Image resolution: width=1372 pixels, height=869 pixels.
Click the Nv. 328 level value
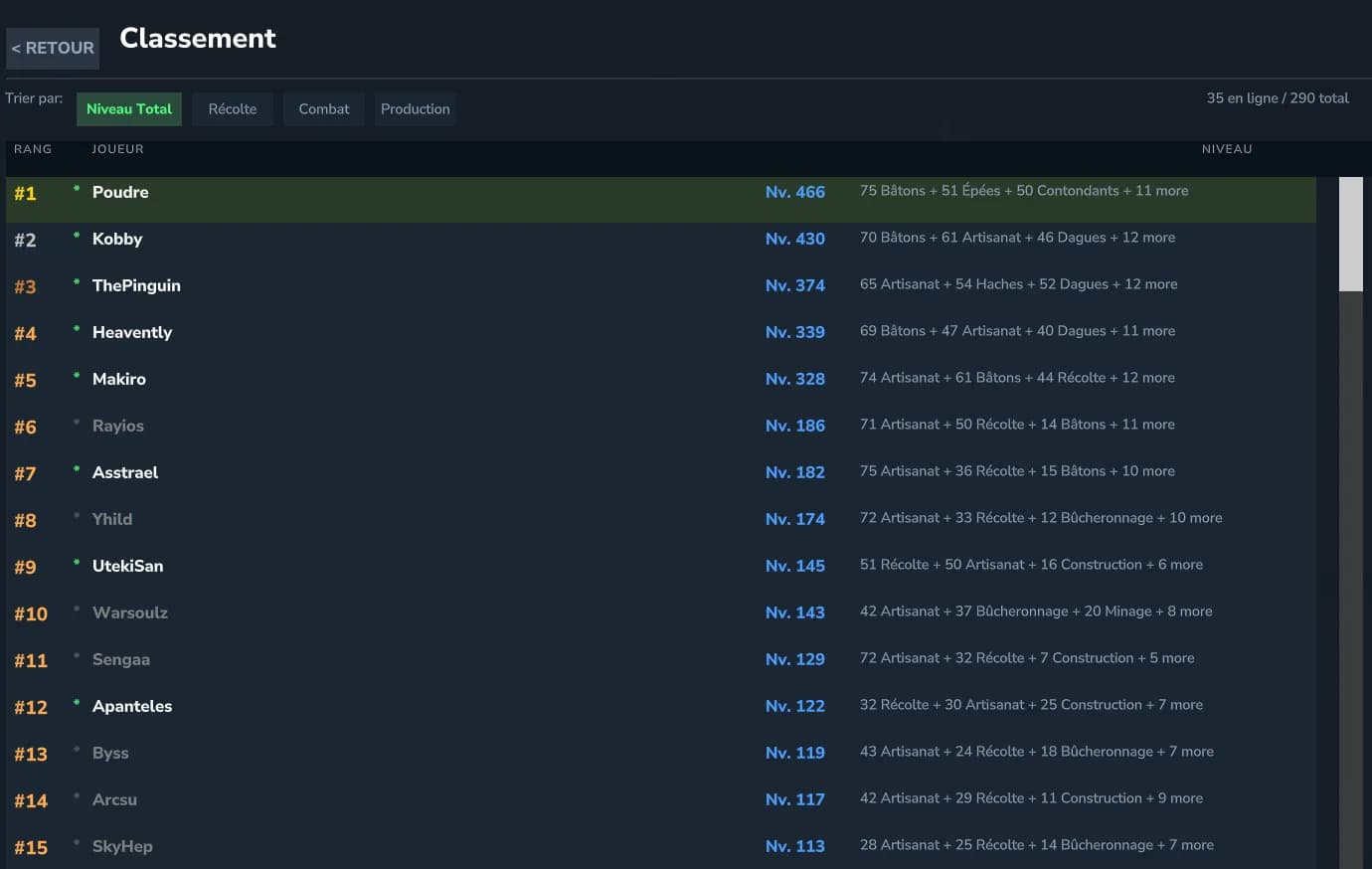point(795,379)
